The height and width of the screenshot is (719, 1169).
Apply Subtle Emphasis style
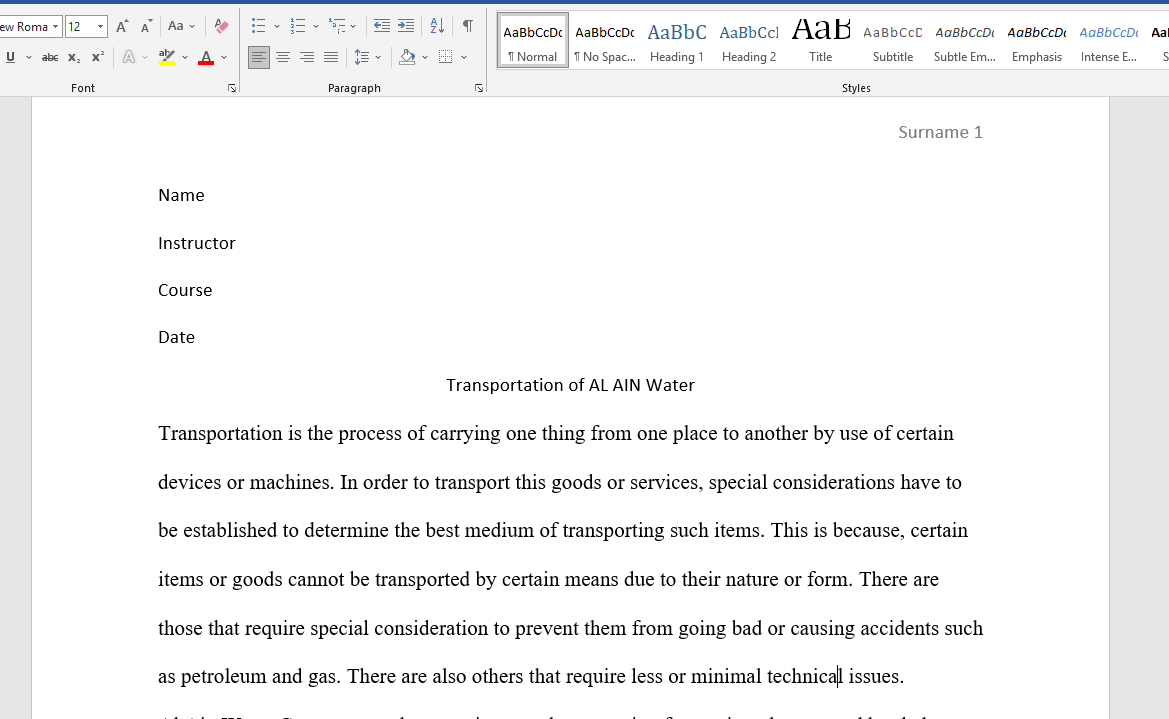pyautogui.click(x=965, y=40)
